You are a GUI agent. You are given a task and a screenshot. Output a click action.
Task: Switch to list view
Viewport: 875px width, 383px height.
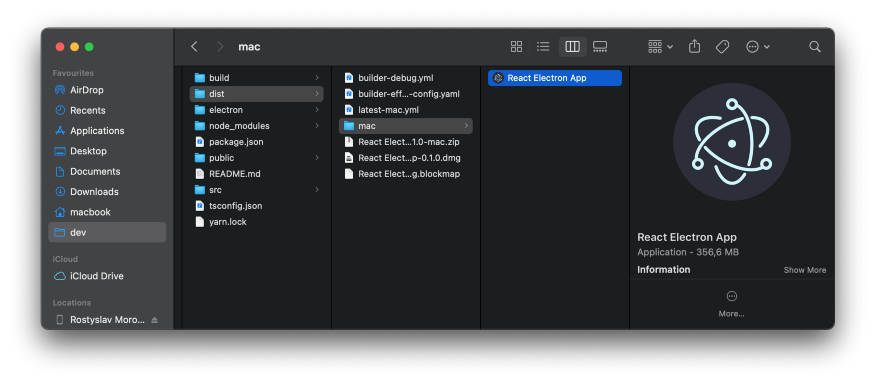(x=543, y=47)
